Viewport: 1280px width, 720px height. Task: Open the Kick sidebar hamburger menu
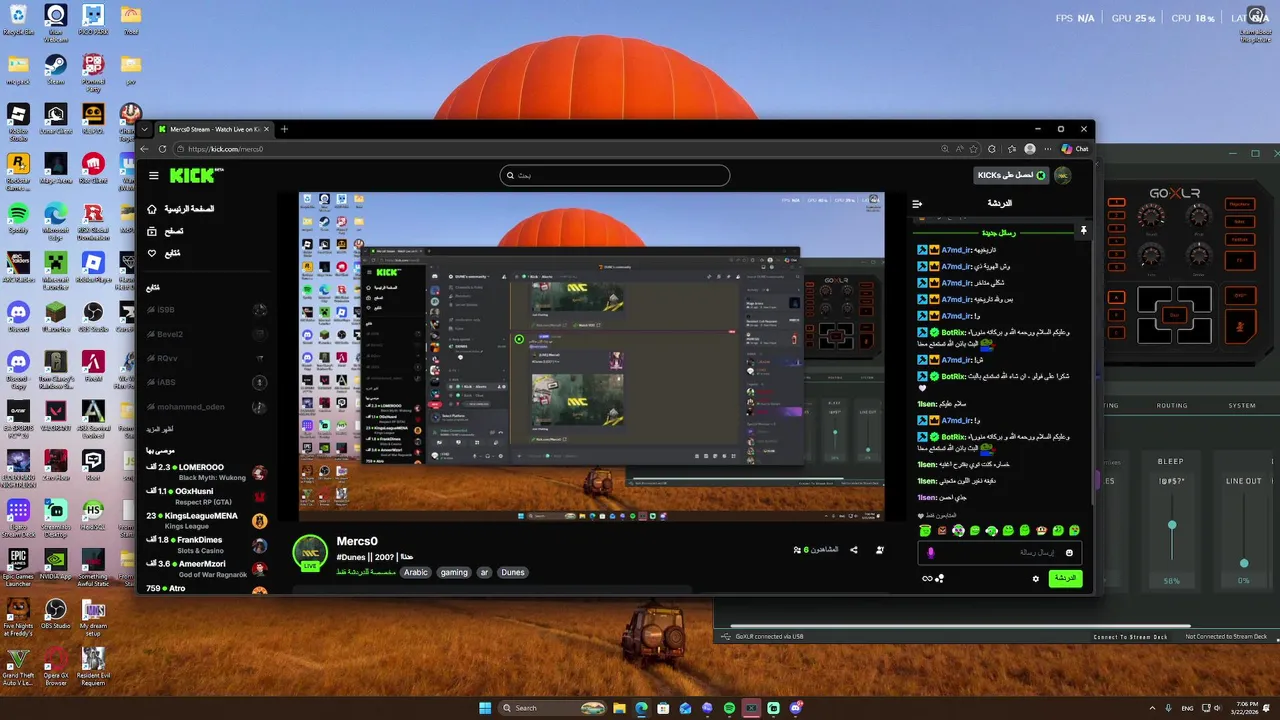154,175
